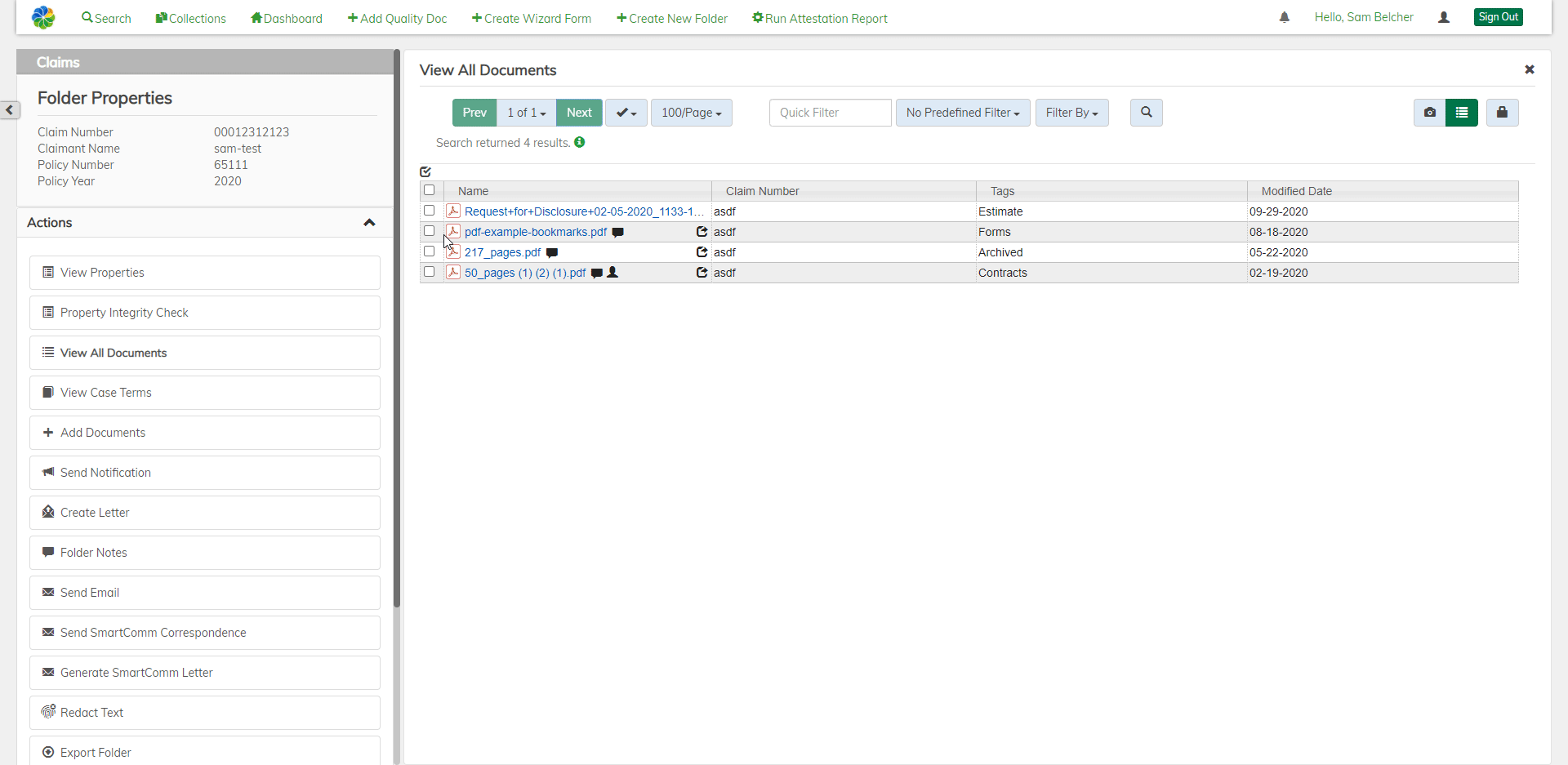
Task: Open the camera snapshot view icon
Action: [1429, 113]
